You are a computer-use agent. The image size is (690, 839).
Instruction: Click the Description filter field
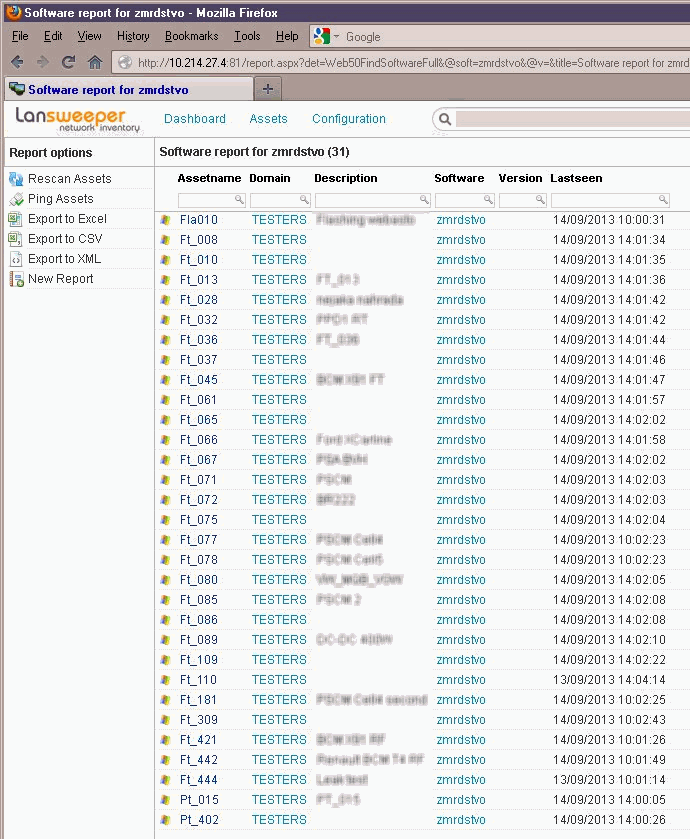(367, 200)
